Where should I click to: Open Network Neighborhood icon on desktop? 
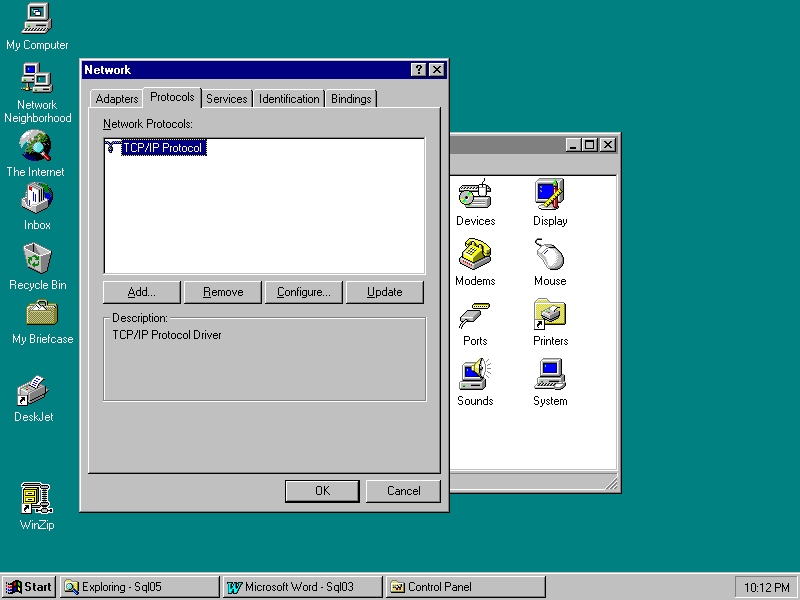click(37, 79)
